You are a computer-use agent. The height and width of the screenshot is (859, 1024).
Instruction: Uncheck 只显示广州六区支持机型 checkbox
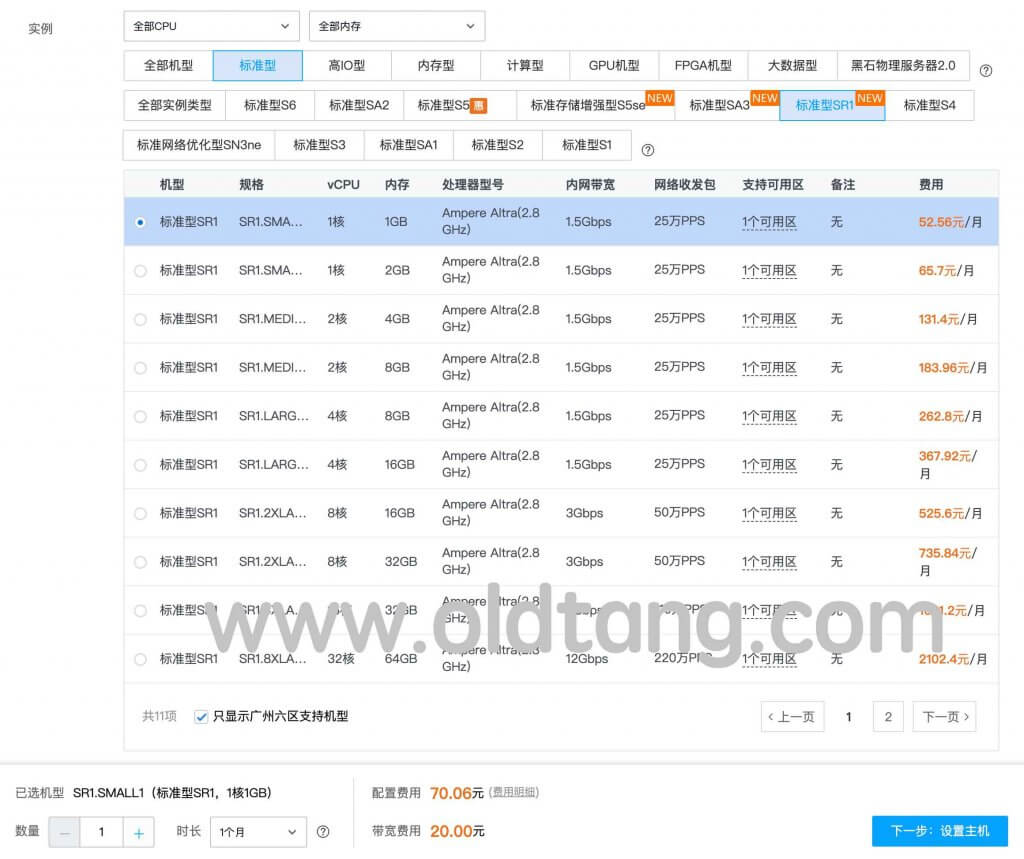[202, 716]
